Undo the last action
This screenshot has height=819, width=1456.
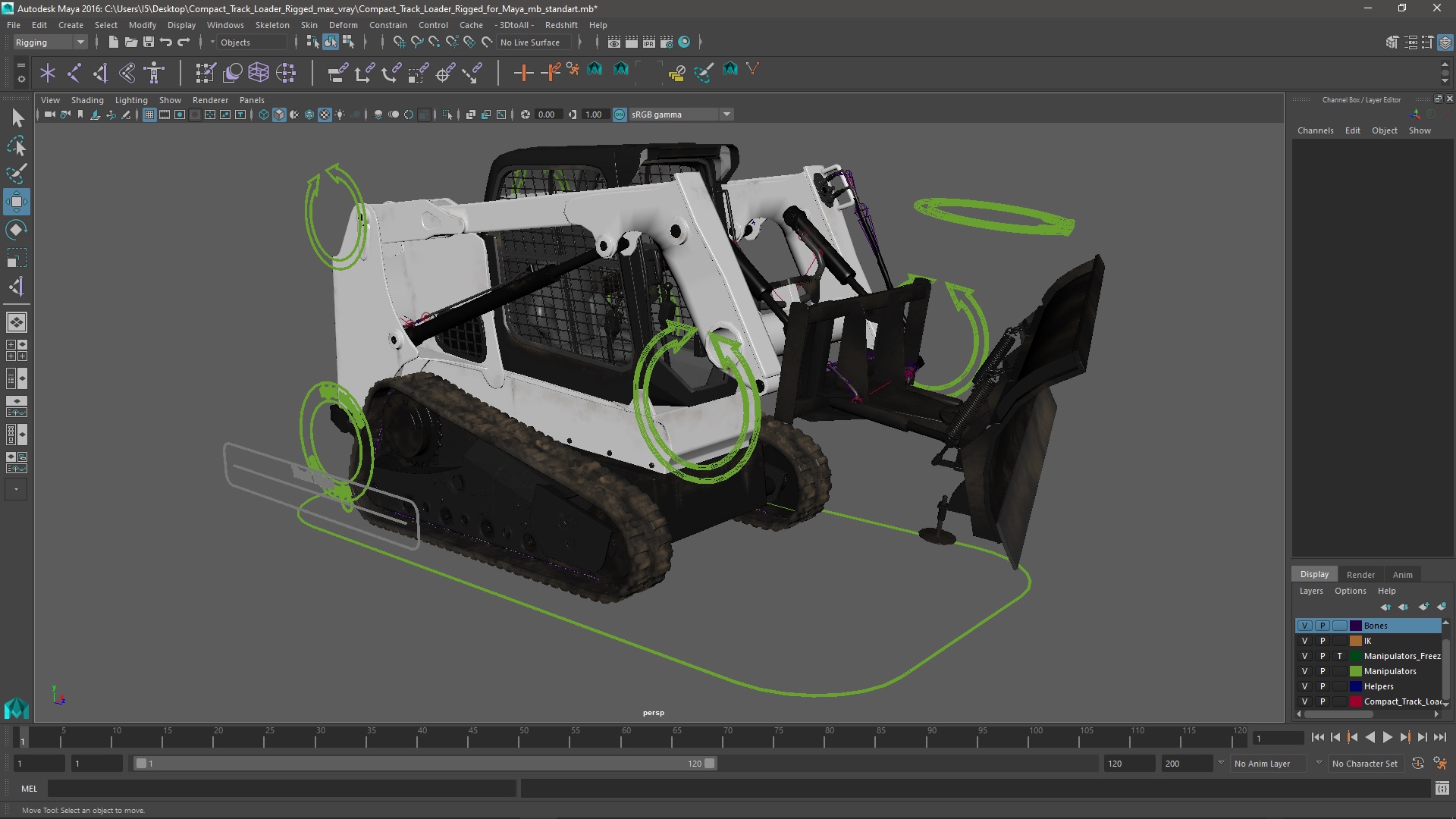tap(165, 42)
